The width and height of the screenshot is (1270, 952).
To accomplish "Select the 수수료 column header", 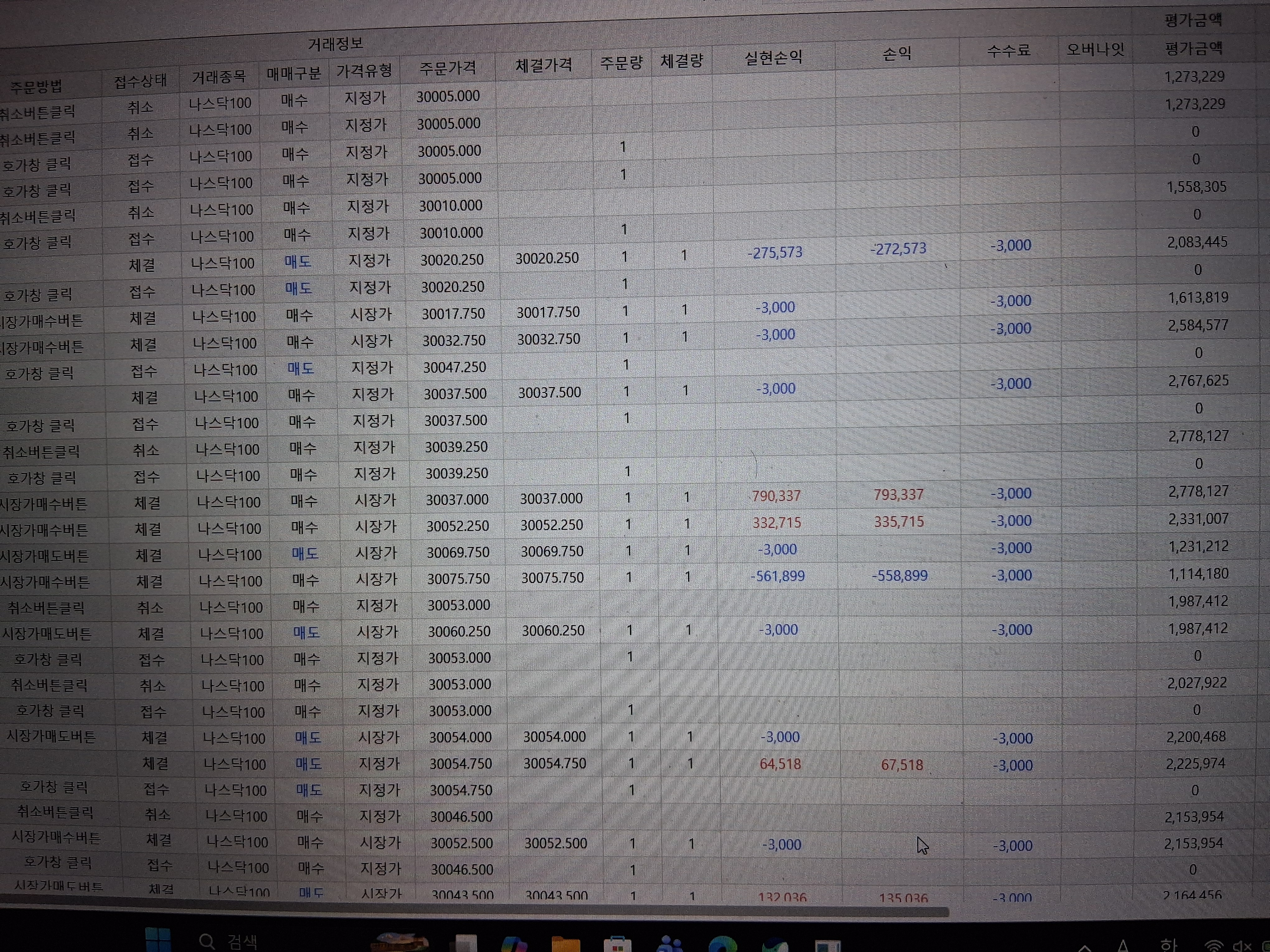I will [x=1009, y=50].
